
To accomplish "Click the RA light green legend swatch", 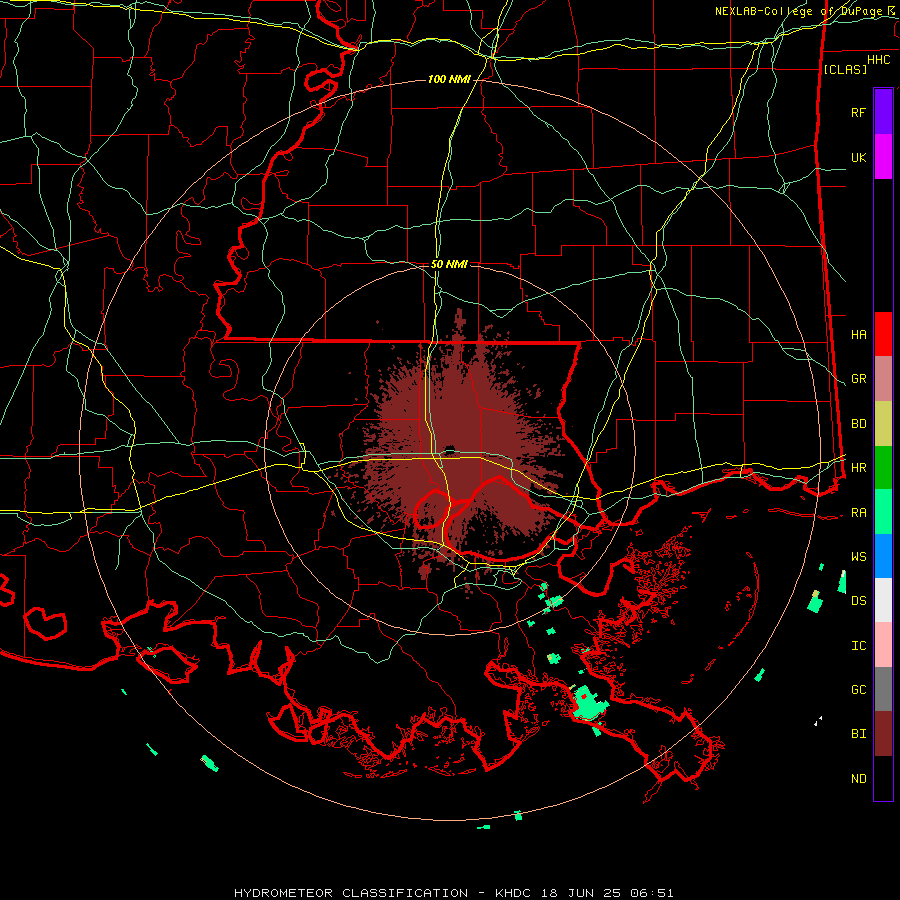I will [883, 512].
